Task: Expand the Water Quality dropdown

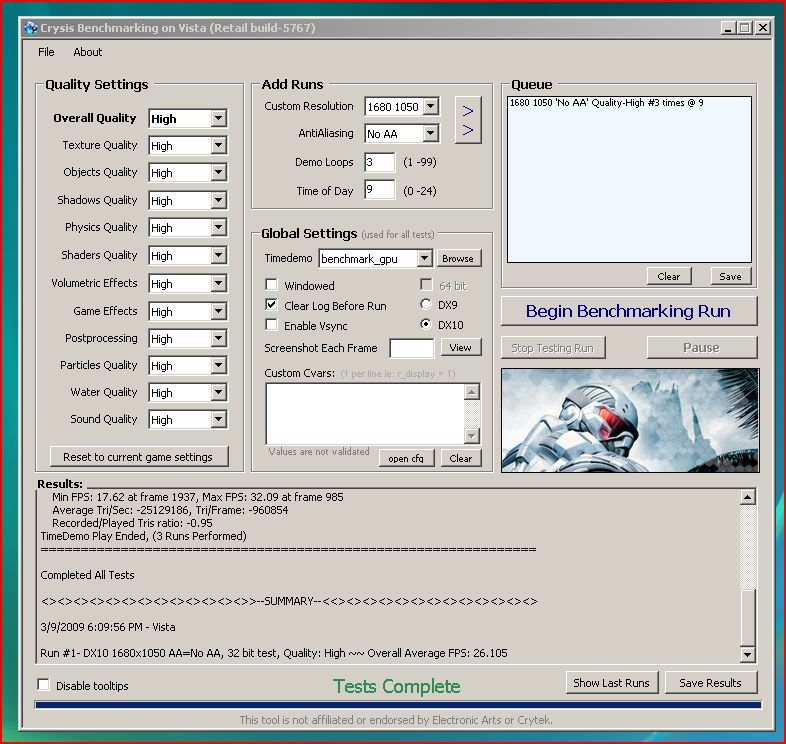Action: (x=218, y=393)
